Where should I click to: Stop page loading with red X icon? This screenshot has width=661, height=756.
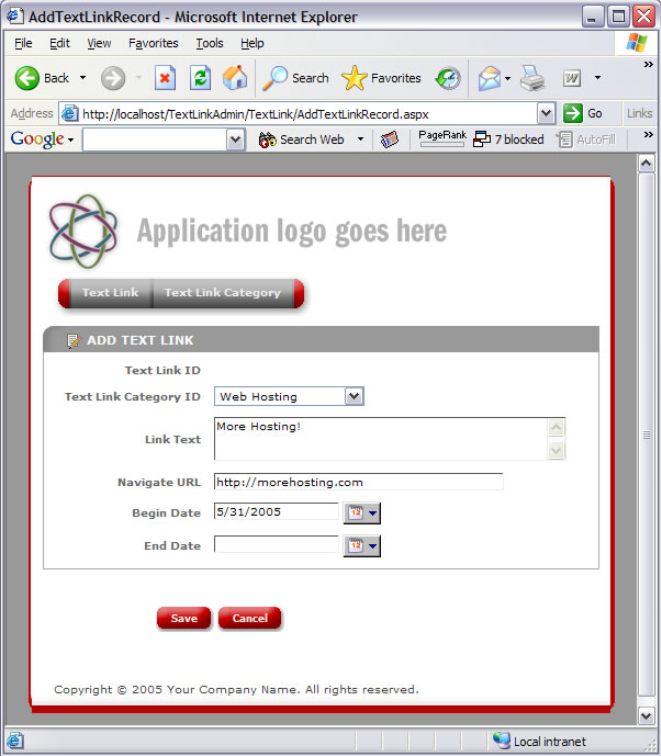(165, 78)
